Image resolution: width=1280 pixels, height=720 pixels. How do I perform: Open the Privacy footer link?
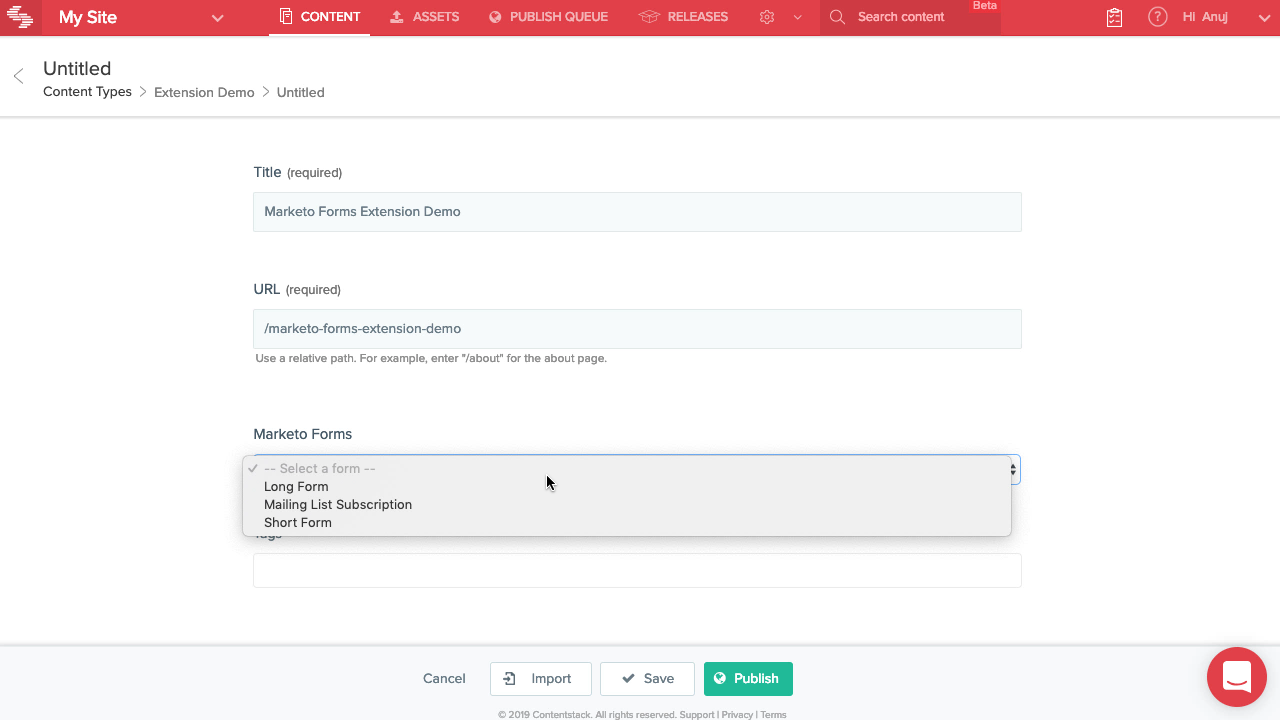[737, 715]
